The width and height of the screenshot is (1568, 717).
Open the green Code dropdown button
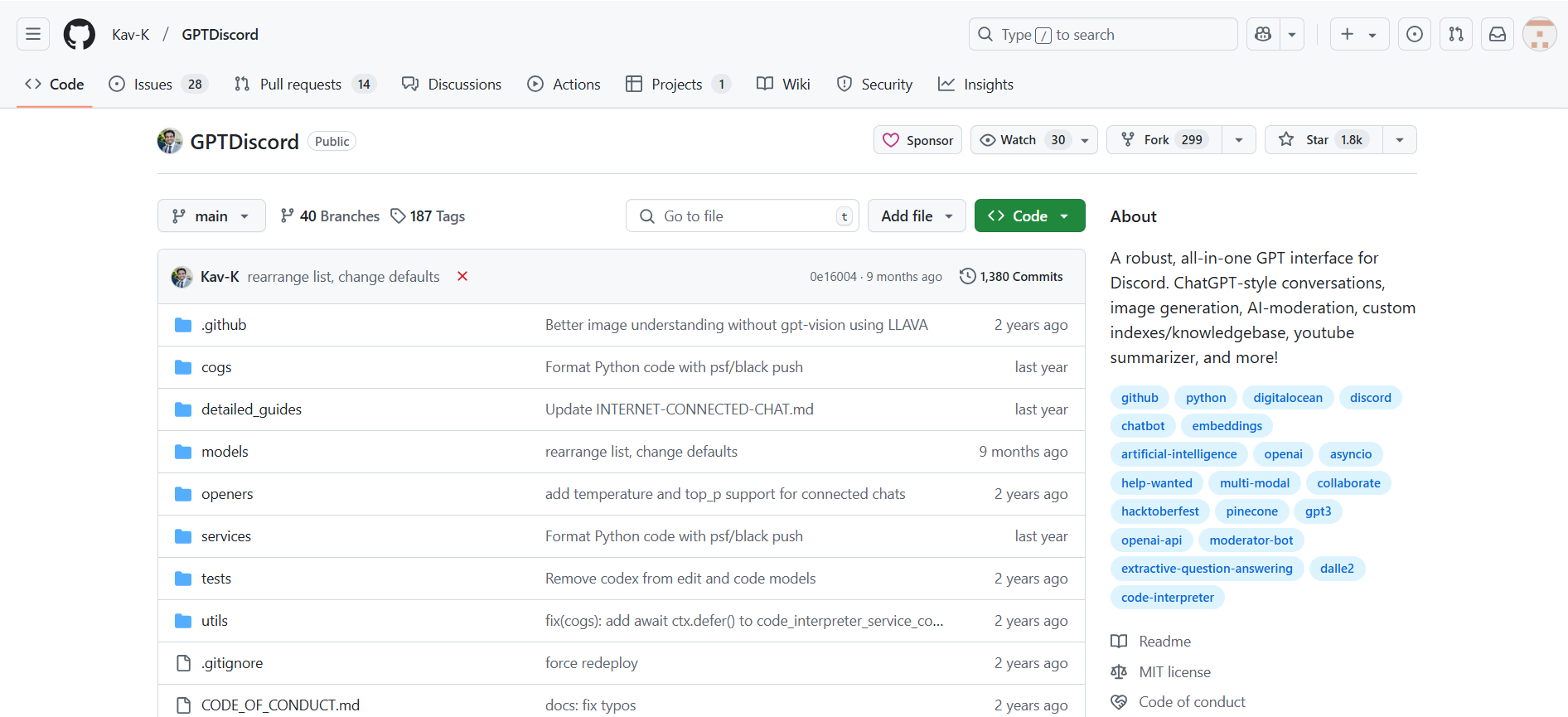(x=1029, y=216)
